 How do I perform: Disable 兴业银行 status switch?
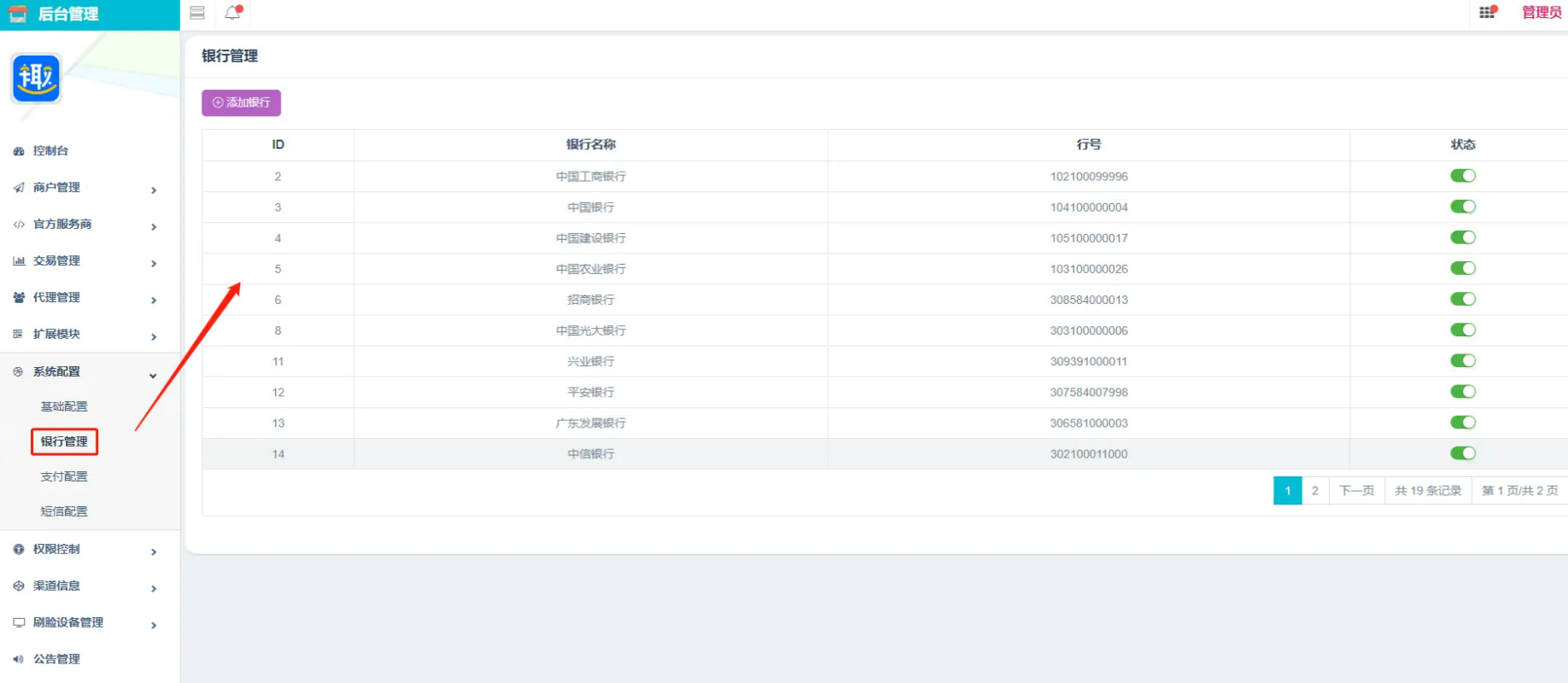pos(1463,360)
